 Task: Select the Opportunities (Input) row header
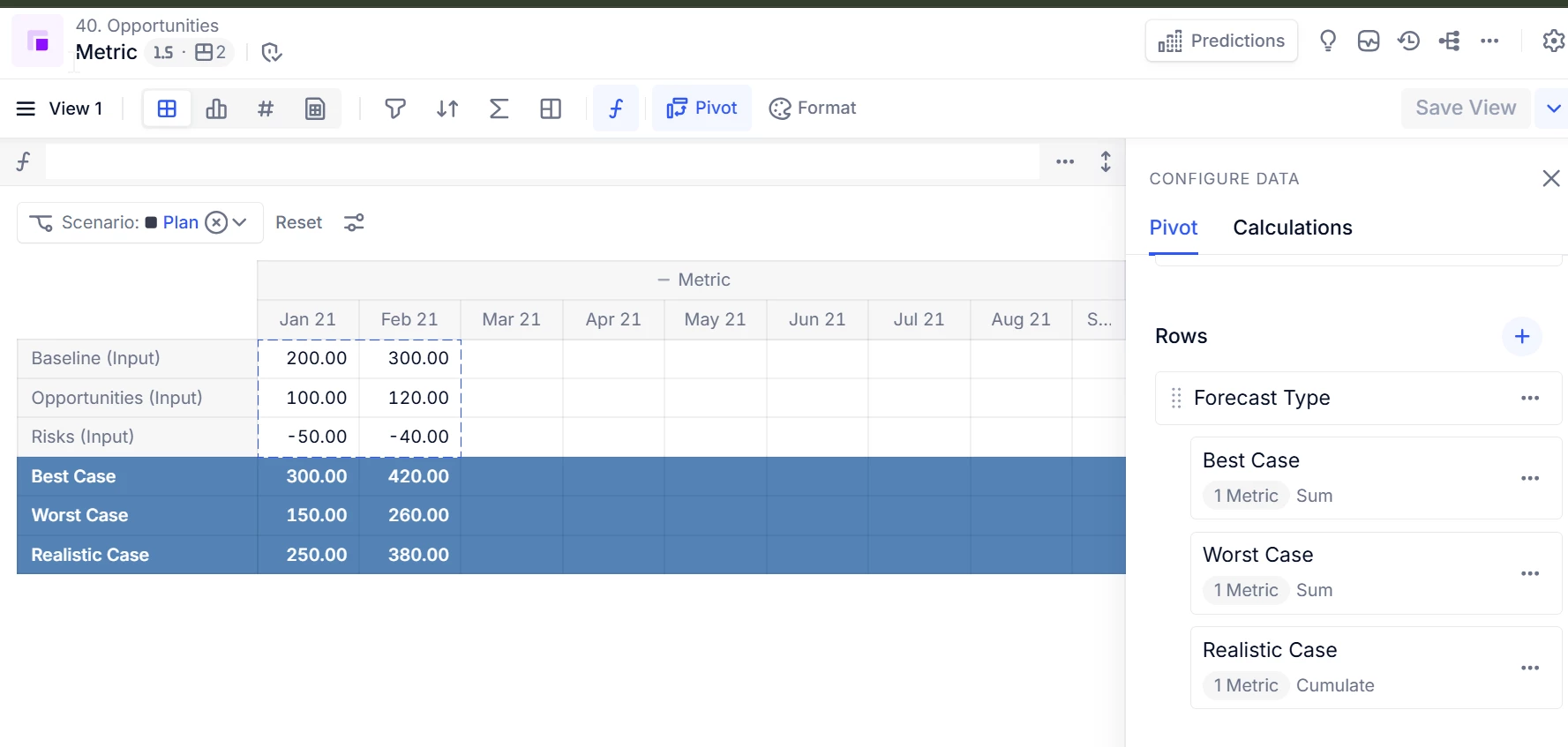(137, 398)
